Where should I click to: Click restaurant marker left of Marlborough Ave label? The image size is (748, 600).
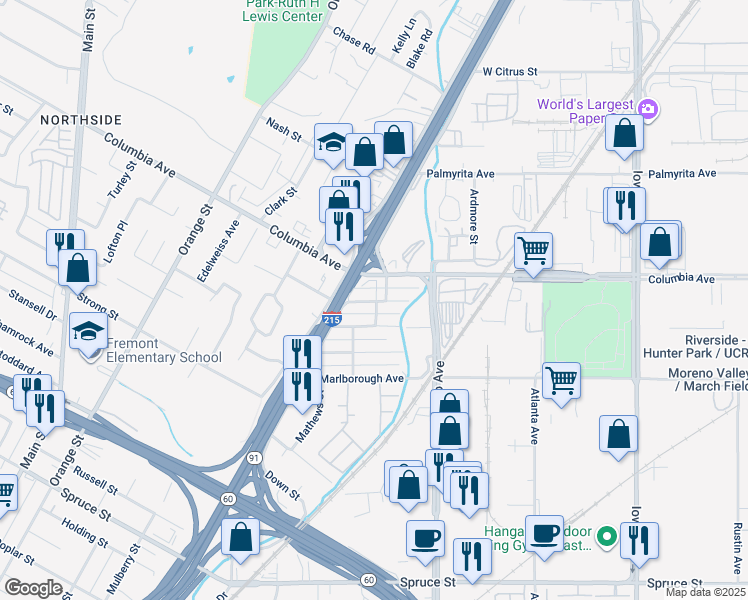coord(302,388)
